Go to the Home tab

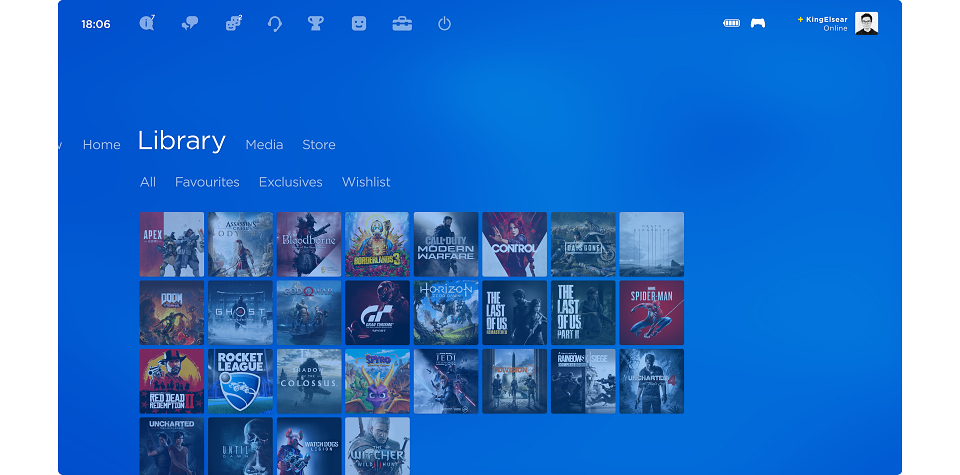102,145
